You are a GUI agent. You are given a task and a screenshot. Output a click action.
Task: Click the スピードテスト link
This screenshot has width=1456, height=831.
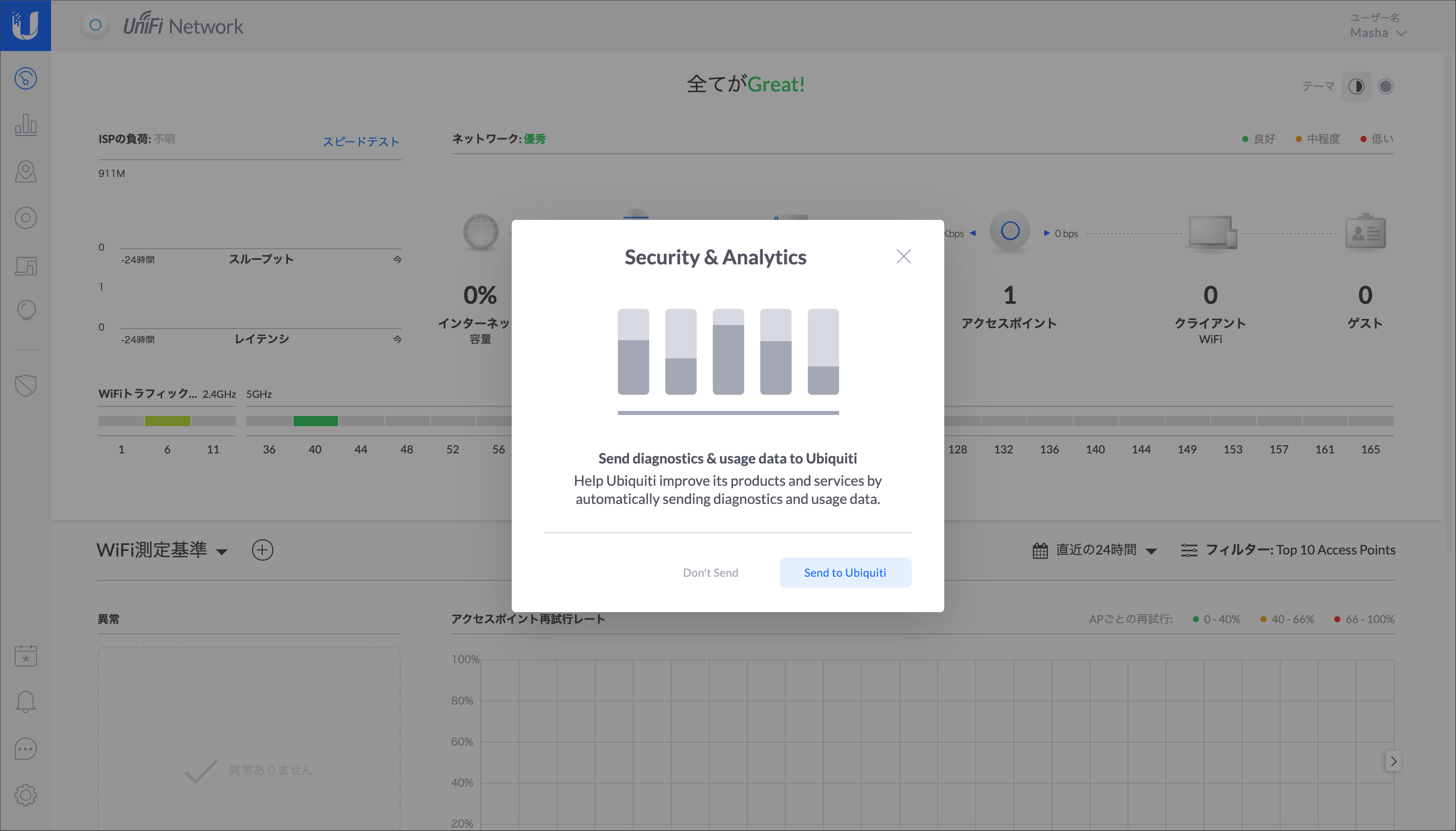pos(361,141)
